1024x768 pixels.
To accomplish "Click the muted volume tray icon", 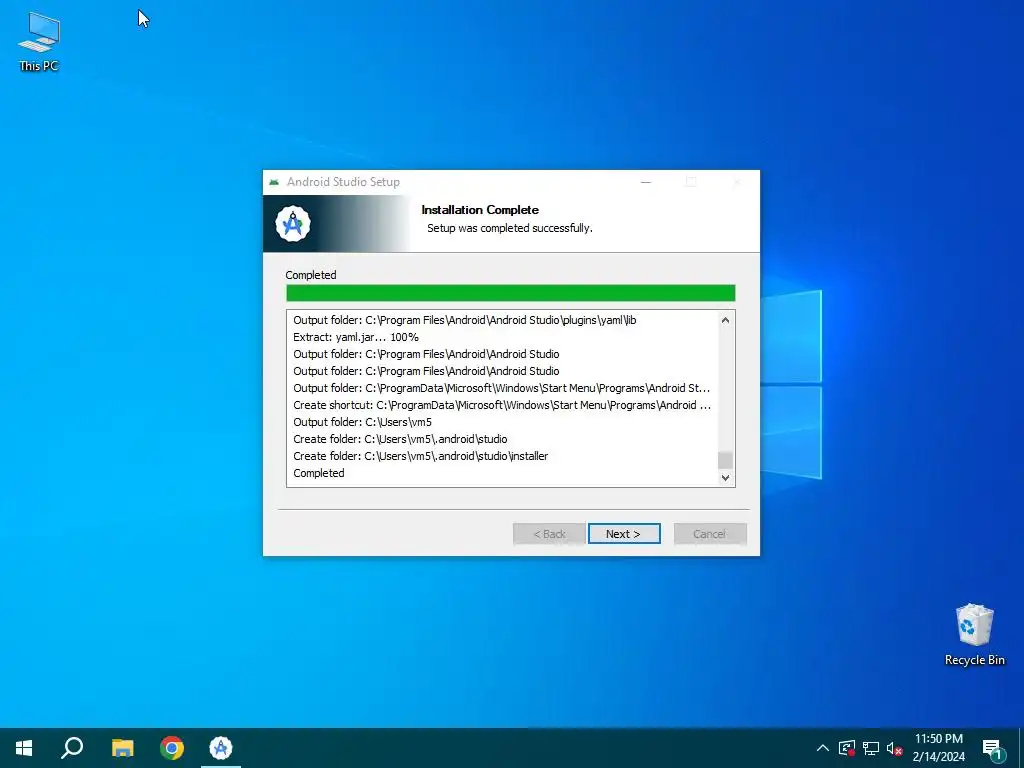I will click(x=894, y=748).
